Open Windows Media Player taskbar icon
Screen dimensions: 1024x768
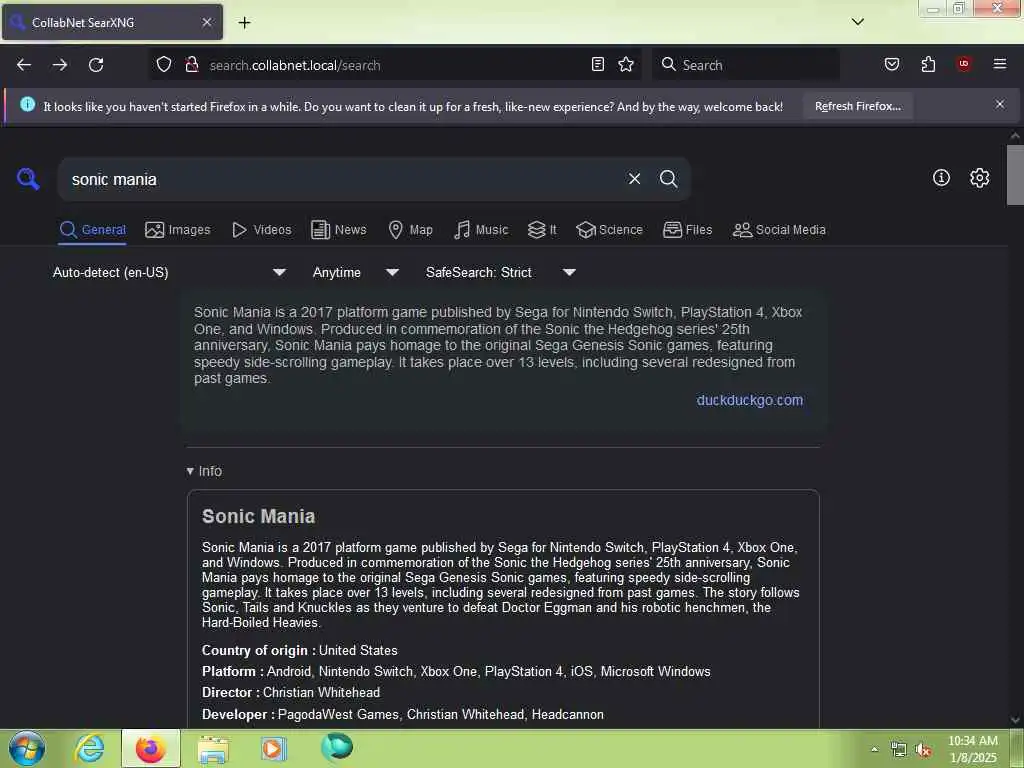[274, 748]
